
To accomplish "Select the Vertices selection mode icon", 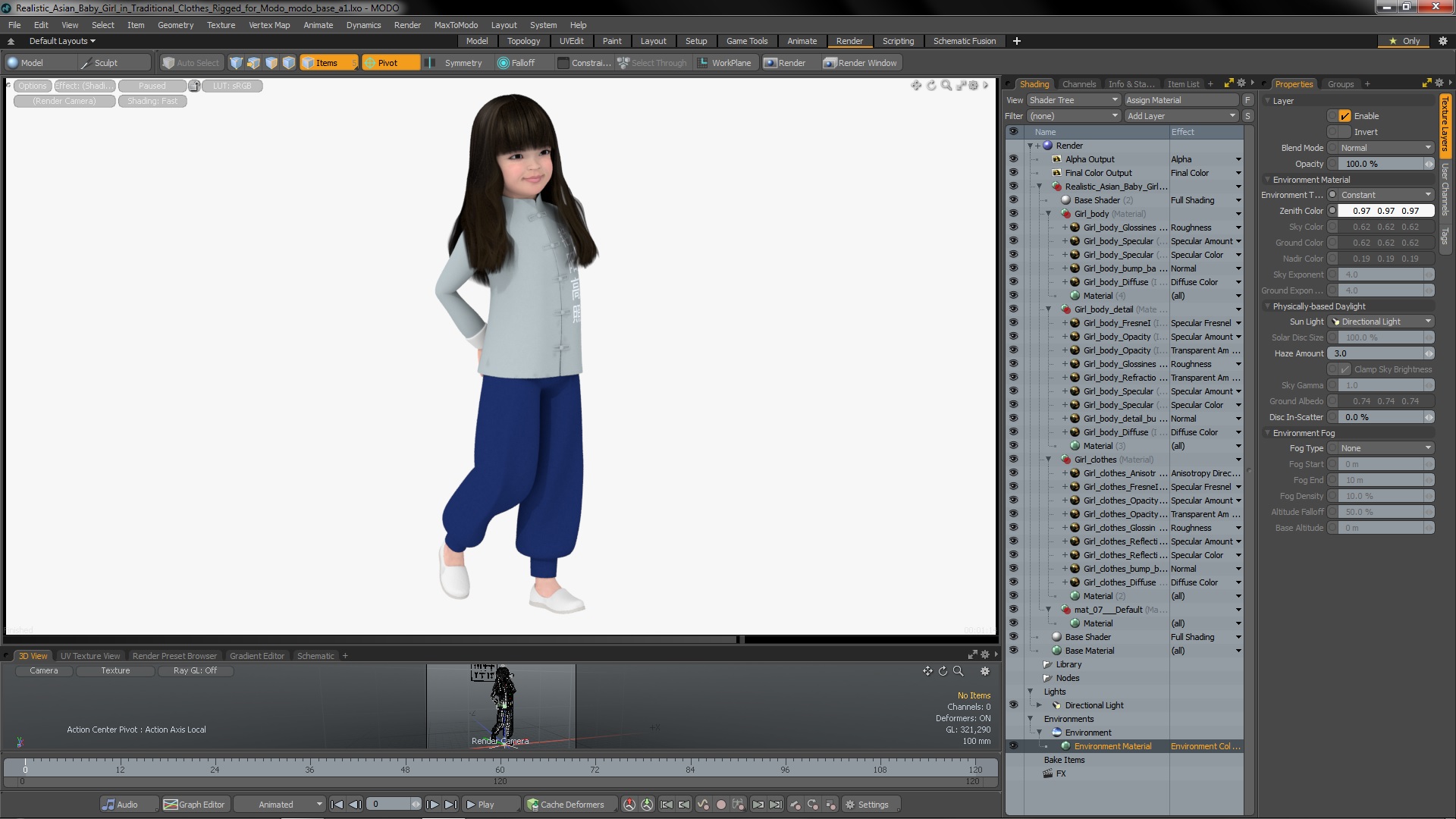I will coord(237,63).
